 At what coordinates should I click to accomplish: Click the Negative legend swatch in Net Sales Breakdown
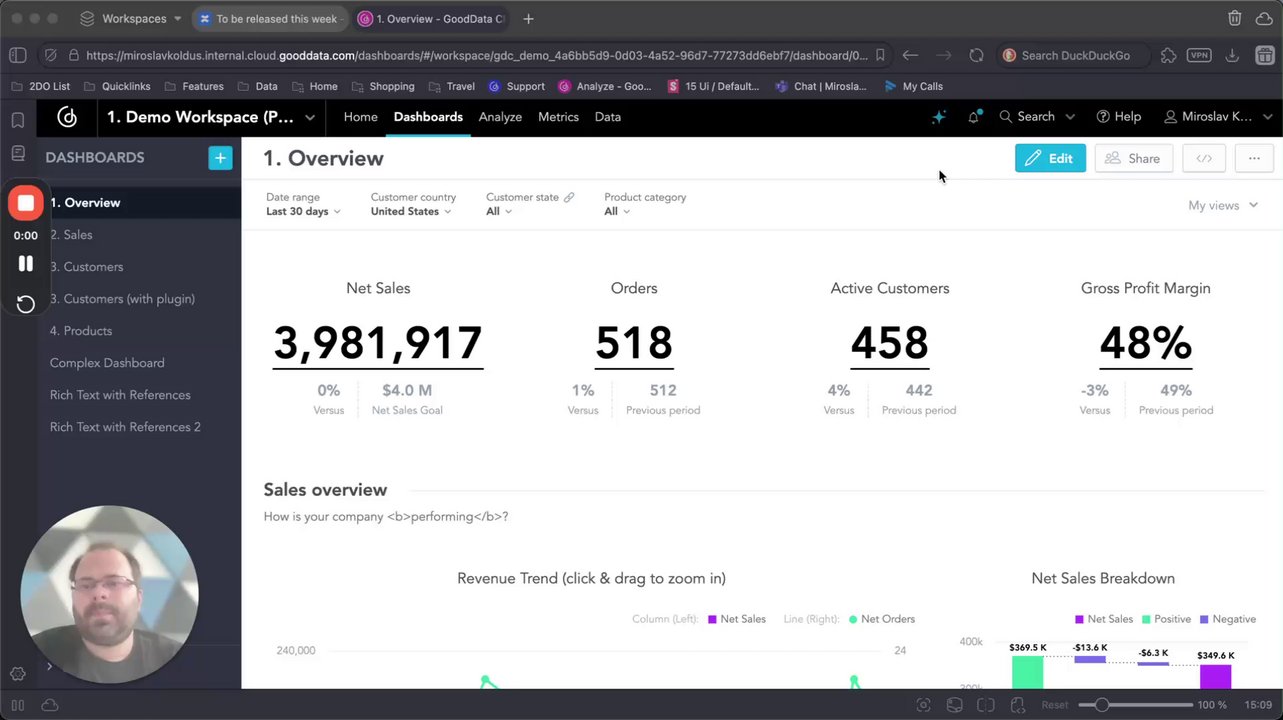pyautogui.click(x=1203, y=619)
